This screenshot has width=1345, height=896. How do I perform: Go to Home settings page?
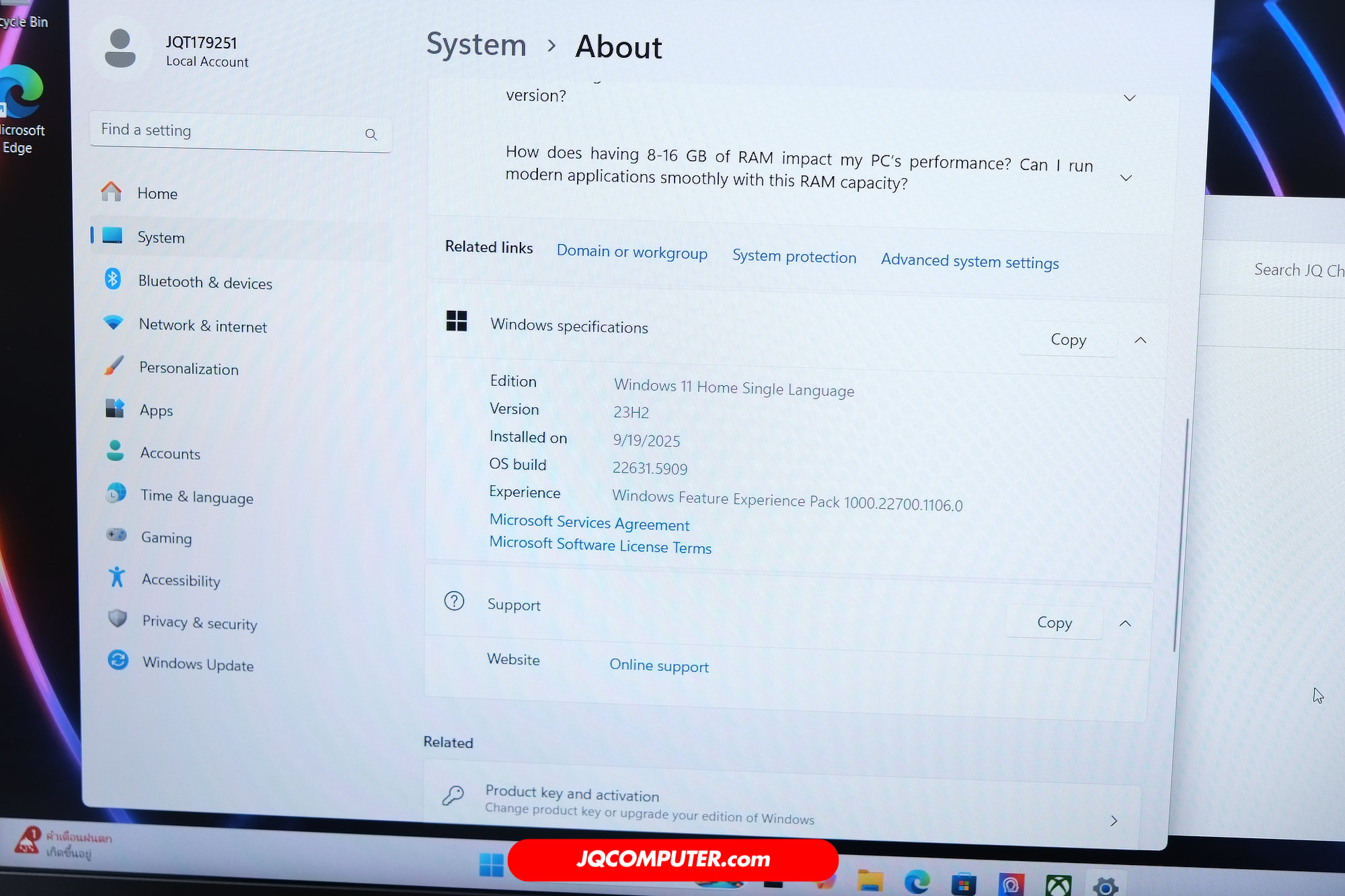pyautogui.click(x=157, y=194)
